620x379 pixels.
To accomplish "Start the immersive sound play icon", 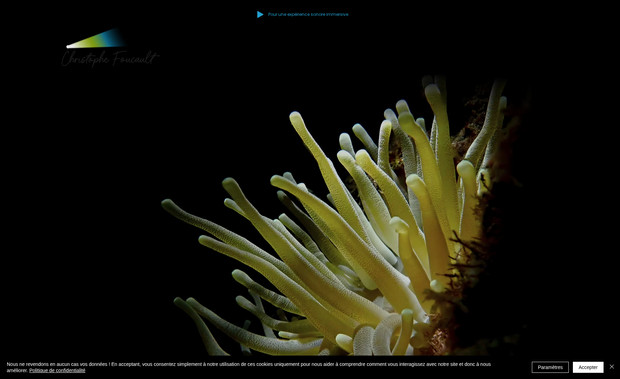I will pos(260,15).
